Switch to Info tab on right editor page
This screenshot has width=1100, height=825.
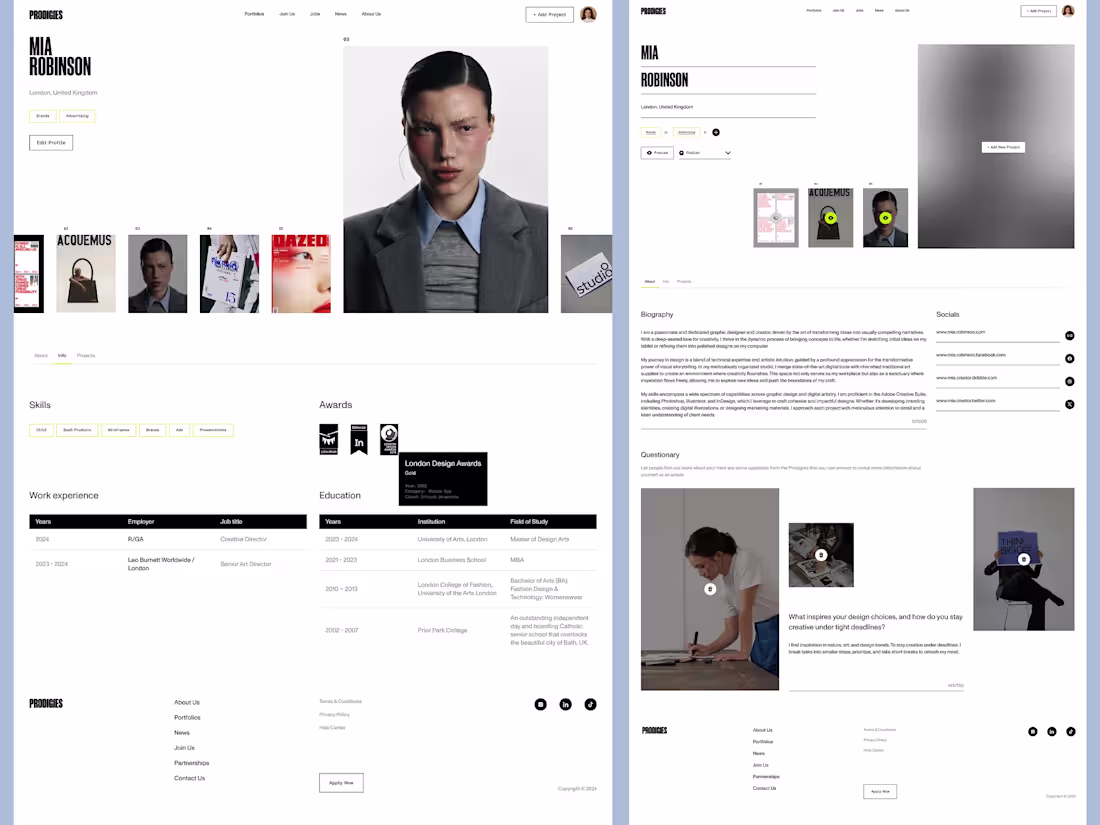coord(666,281)
